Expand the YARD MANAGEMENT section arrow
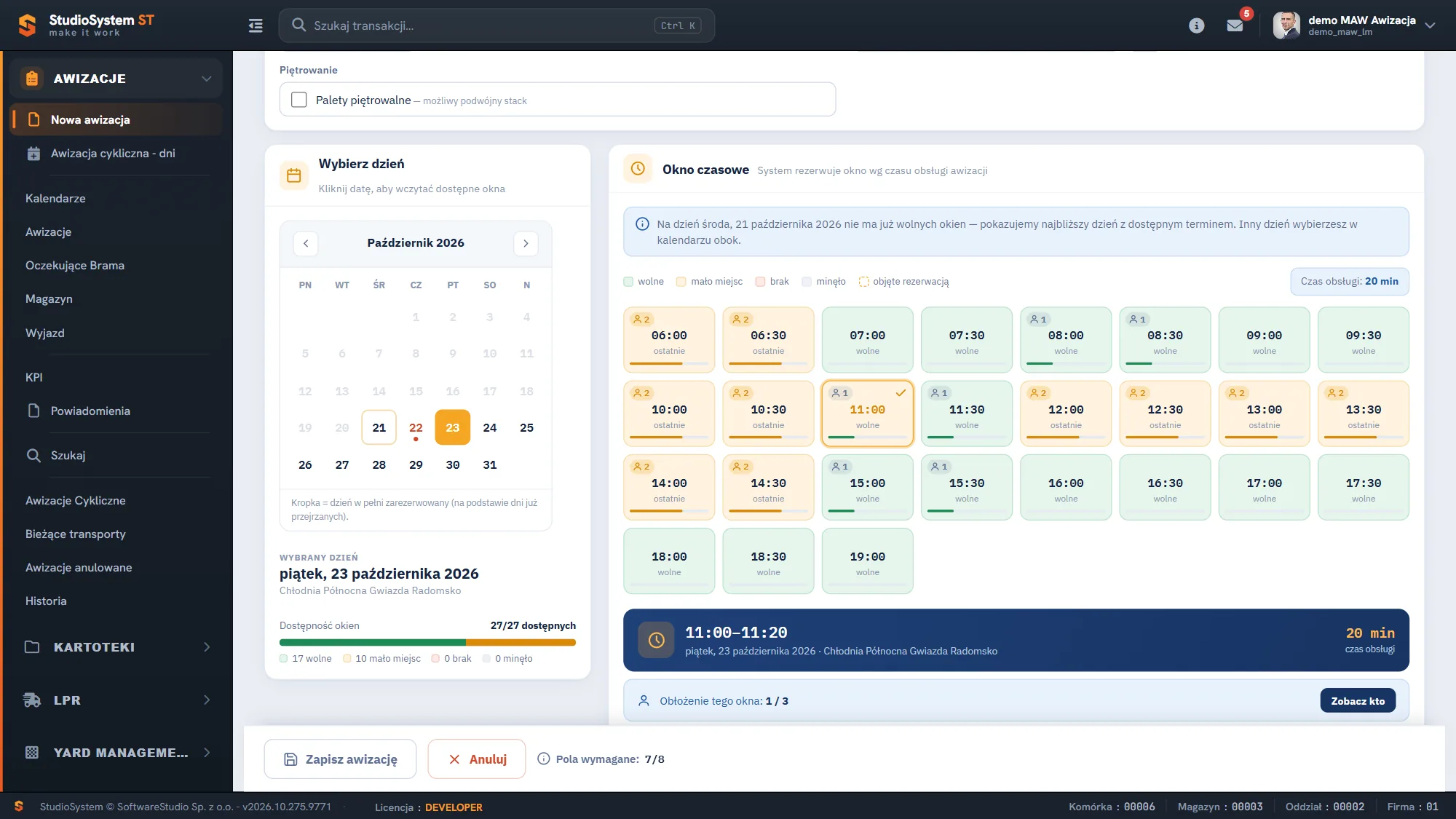Image resolution: width=1456 pixels, height=819 pixels. pyautogui.click(x=207, y=753)
